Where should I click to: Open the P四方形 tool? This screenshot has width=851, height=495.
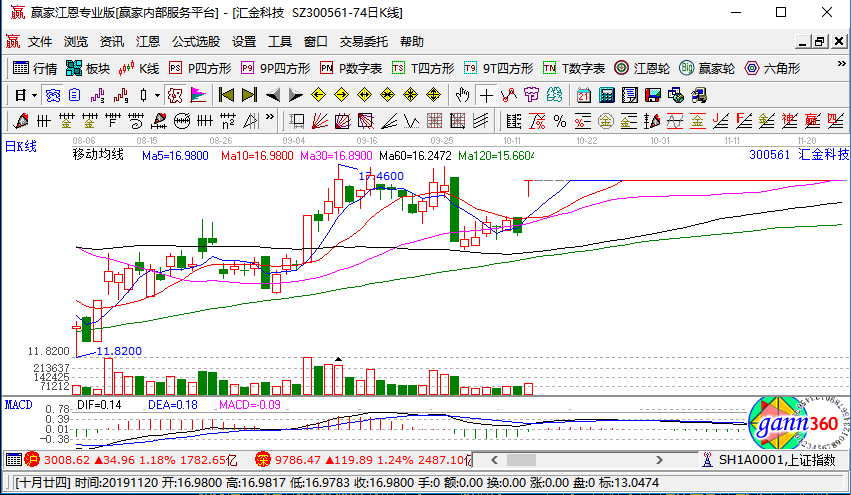(x=200, y=68)
